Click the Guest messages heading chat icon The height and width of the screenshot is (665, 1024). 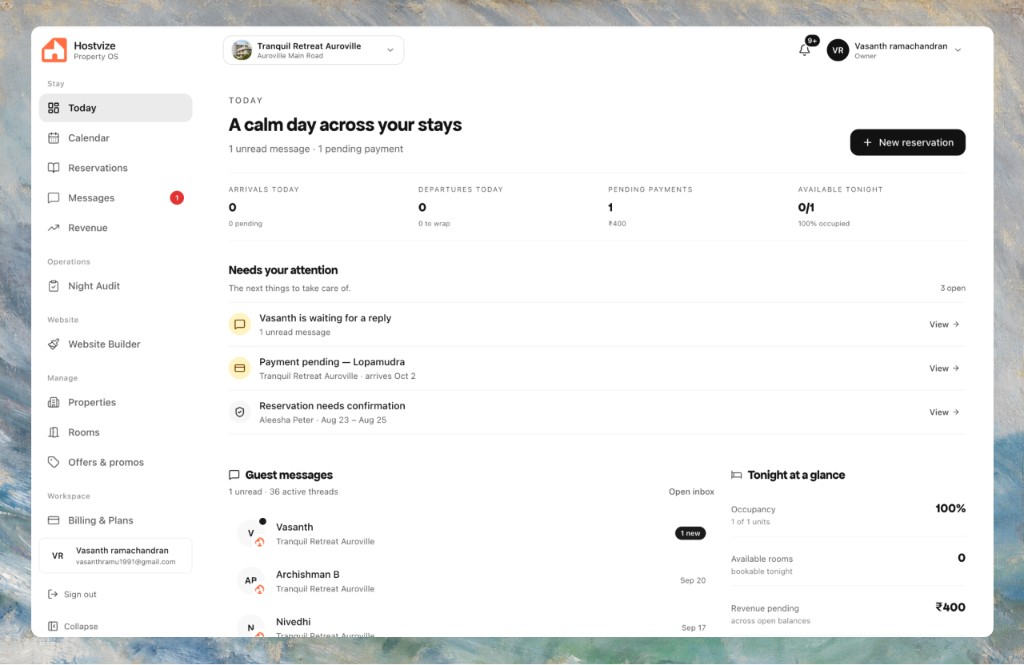(234, 475)
